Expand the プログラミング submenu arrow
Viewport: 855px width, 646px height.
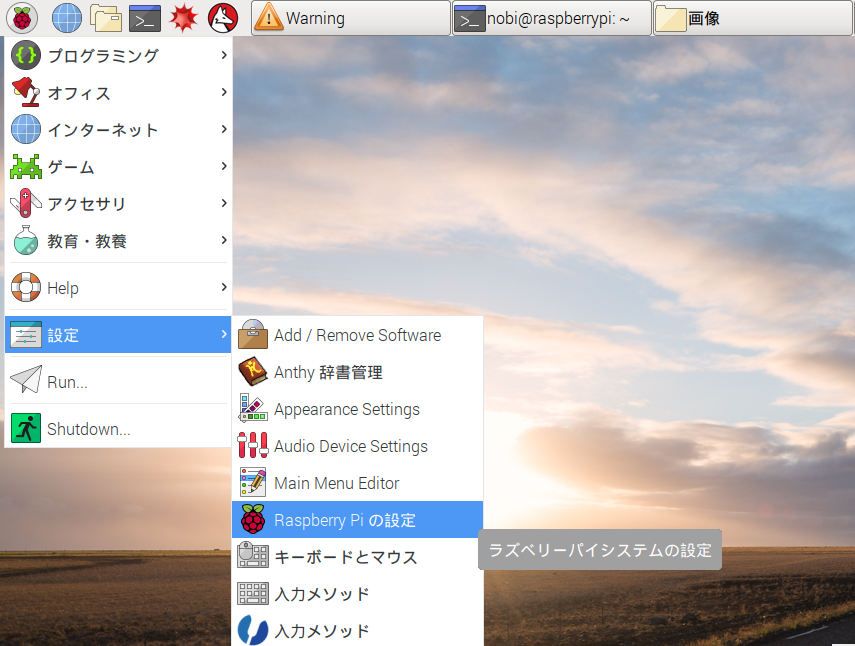tap(224, 55)
